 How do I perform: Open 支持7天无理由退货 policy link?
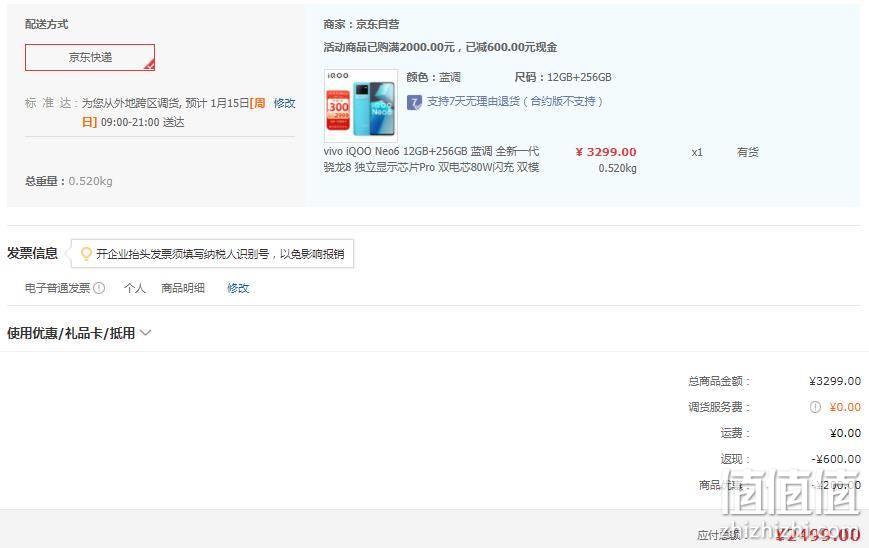[x=514, y=101]
